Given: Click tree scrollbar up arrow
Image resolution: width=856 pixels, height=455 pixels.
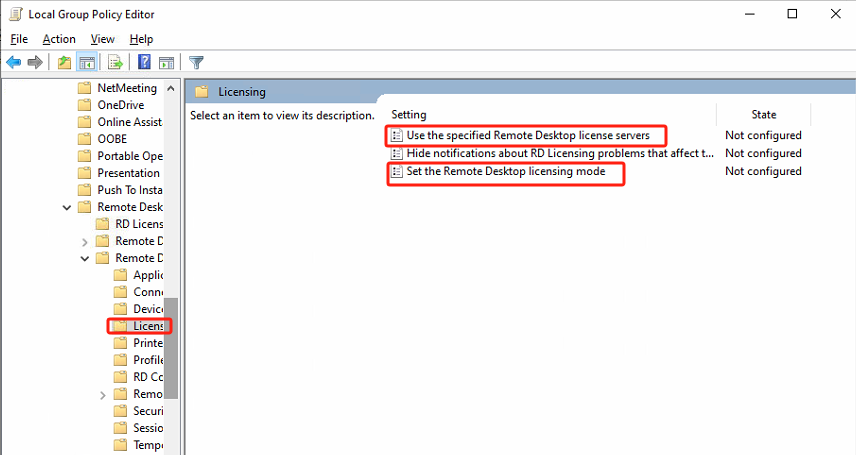Looking at the screenshot, I should [171, 88].
